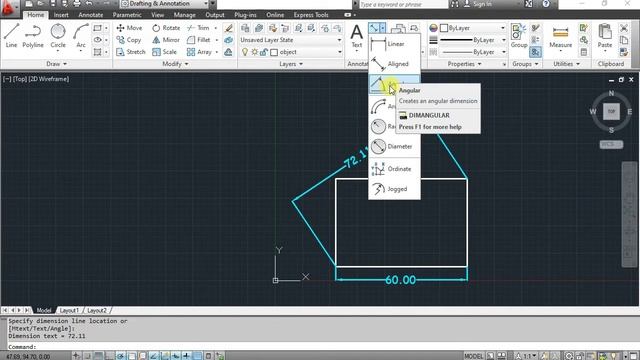The height and width of the screenshot is (360, 640).
Task: Select the Circle tool
Action: click(x=58, y=36)
